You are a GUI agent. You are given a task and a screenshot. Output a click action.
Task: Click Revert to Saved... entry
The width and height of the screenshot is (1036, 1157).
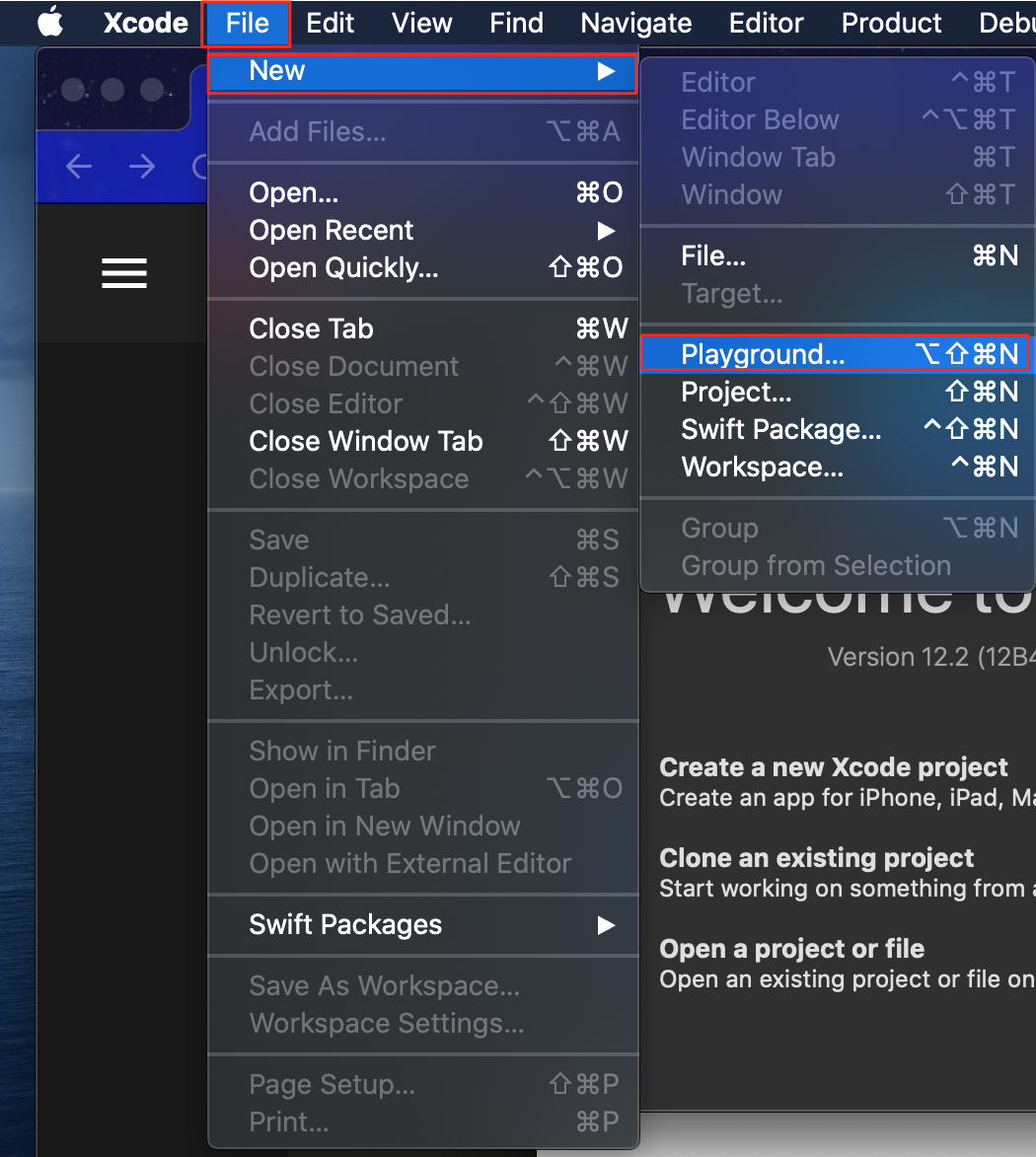point(423,615)
